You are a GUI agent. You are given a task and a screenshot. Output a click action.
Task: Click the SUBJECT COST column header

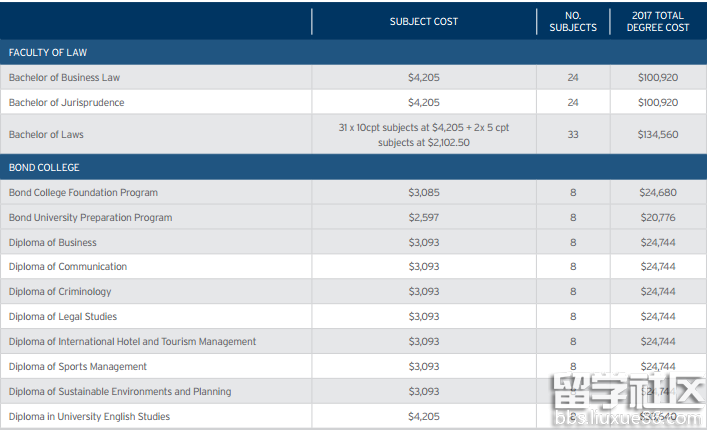pyautogui.click(x=424, y=22)
